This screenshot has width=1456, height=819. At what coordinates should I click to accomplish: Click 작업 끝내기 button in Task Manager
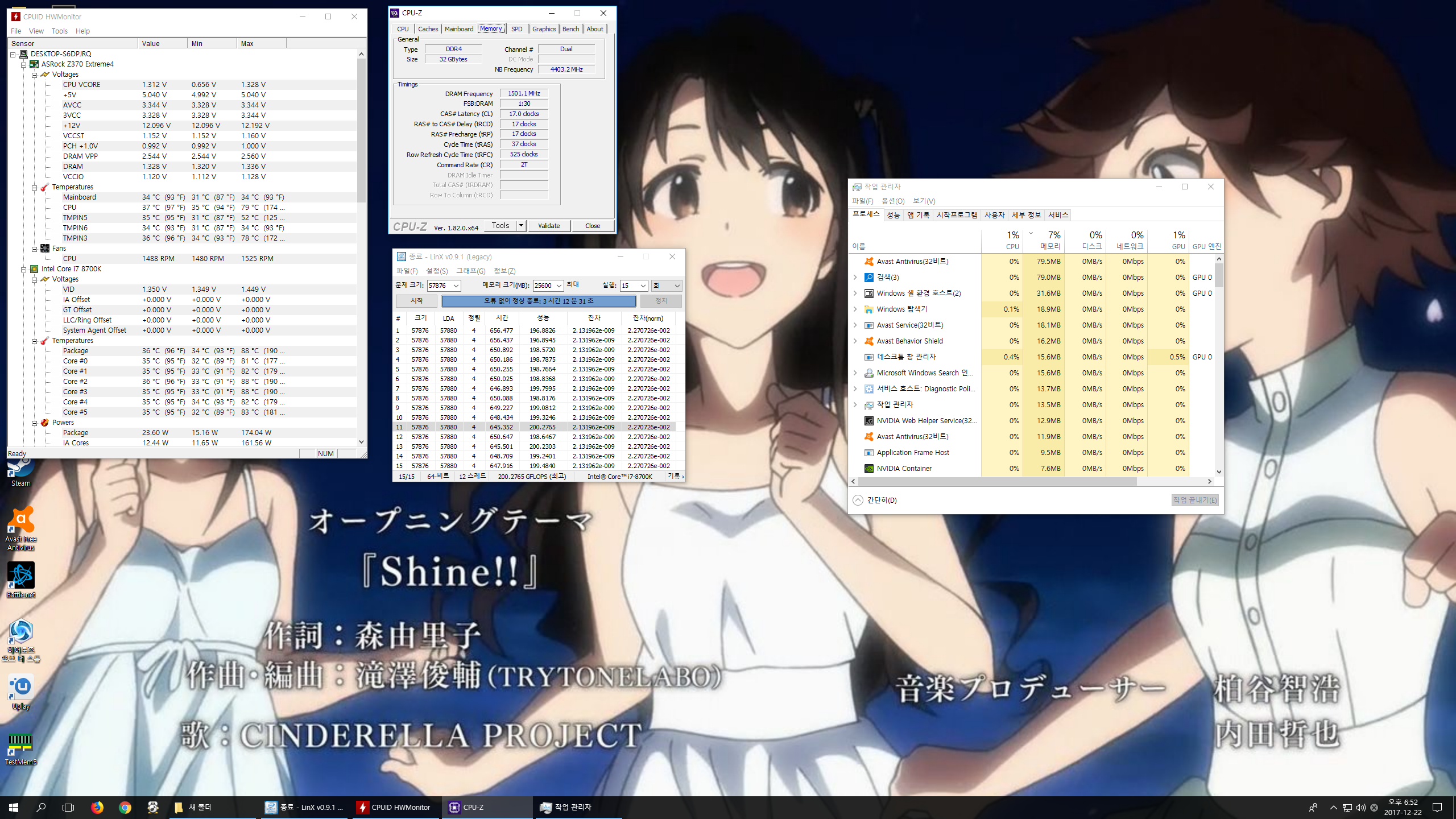coord(1195,500)
